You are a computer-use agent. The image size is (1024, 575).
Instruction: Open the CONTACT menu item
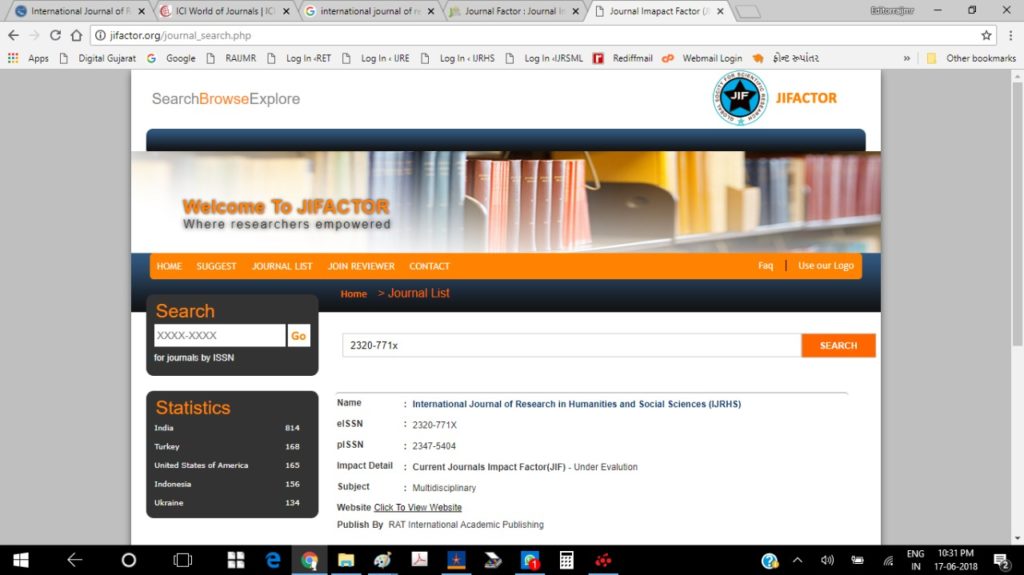pos(429,266)
